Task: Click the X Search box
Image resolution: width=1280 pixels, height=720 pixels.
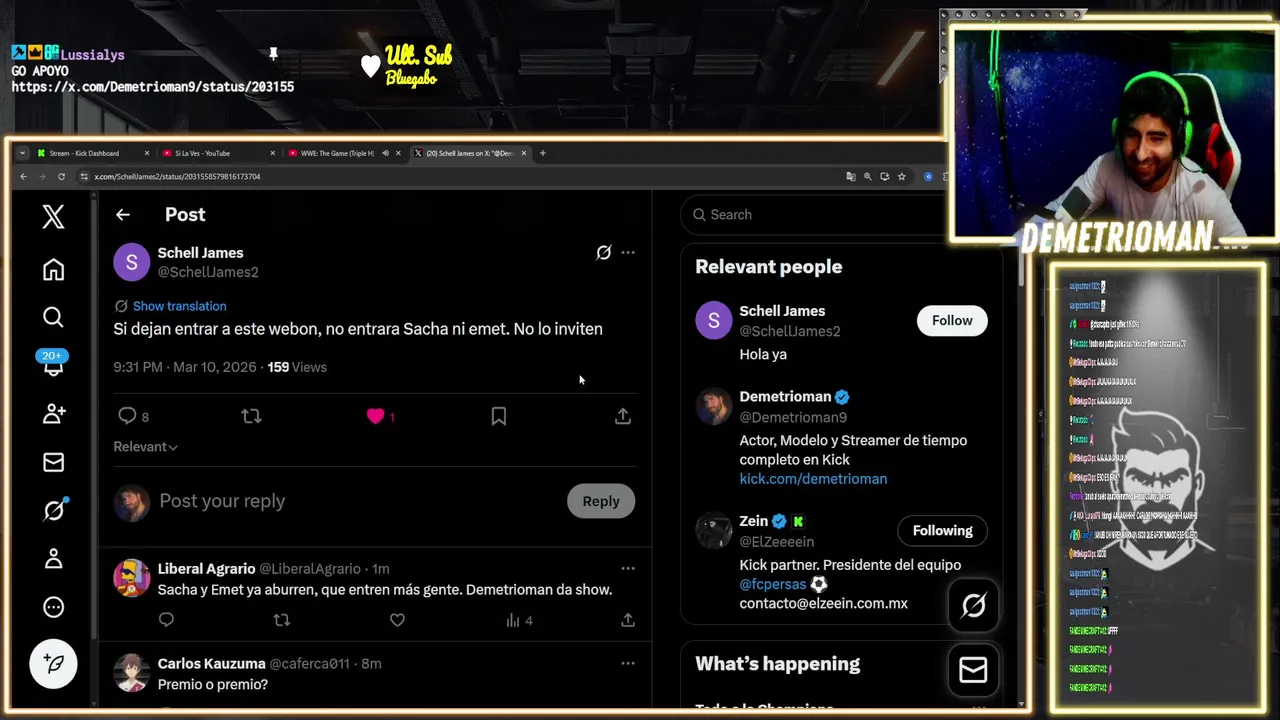Action: (815, 214)
